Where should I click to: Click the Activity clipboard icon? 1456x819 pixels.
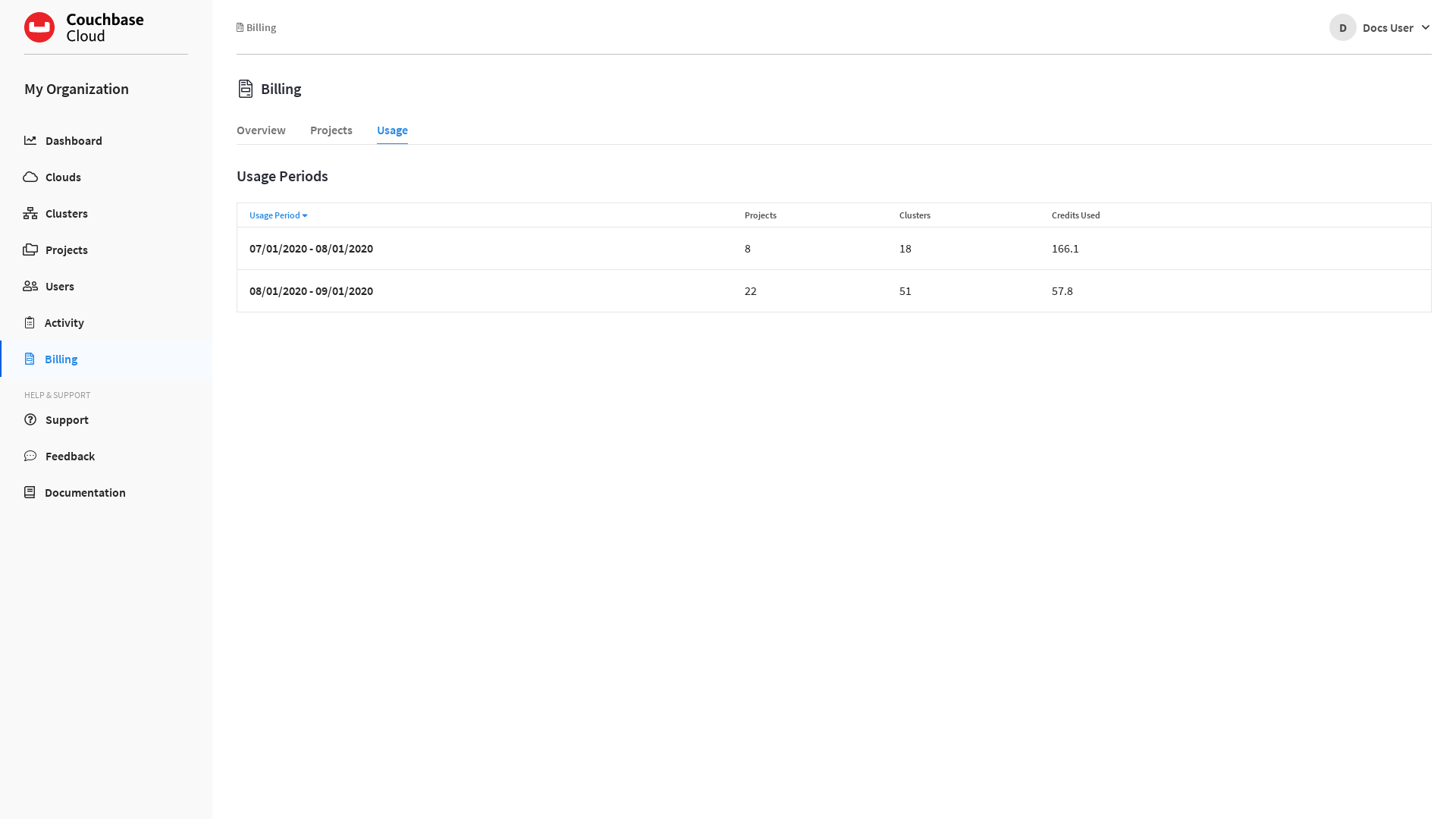[30, 322]
